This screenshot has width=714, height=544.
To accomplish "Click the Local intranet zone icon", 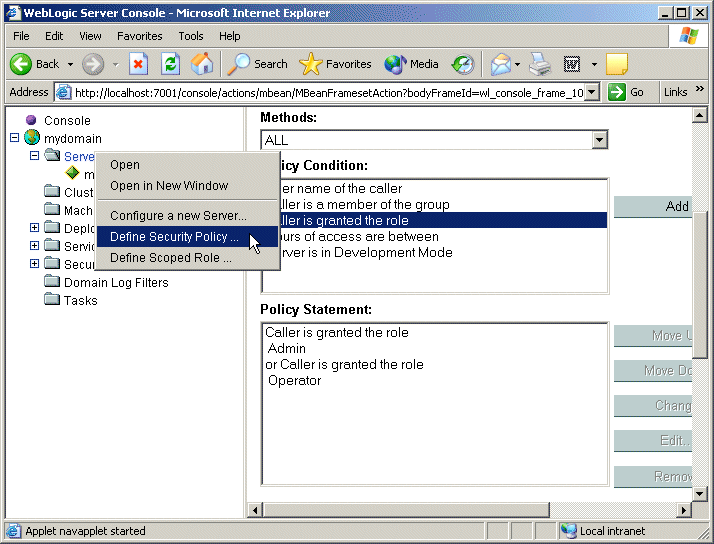I will (568, 531).
